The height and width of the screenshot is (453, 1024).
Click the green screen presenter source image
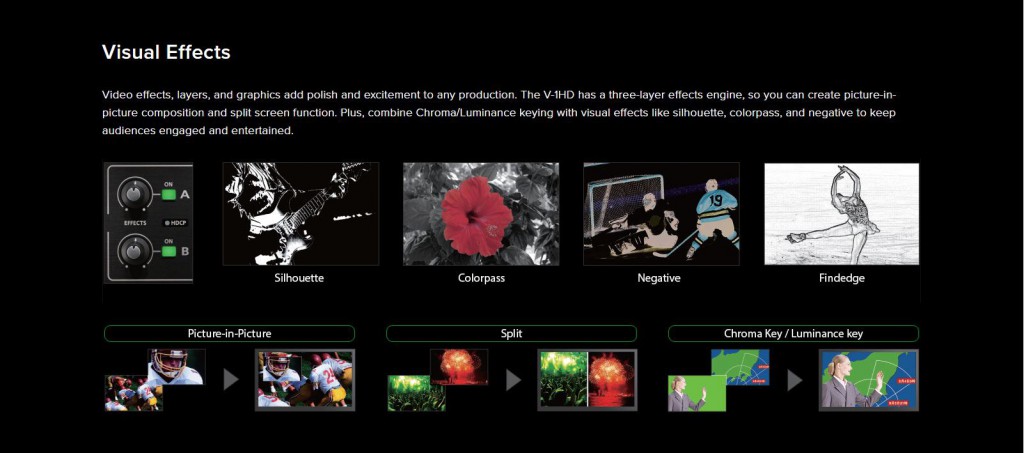(x=696, y=393)
